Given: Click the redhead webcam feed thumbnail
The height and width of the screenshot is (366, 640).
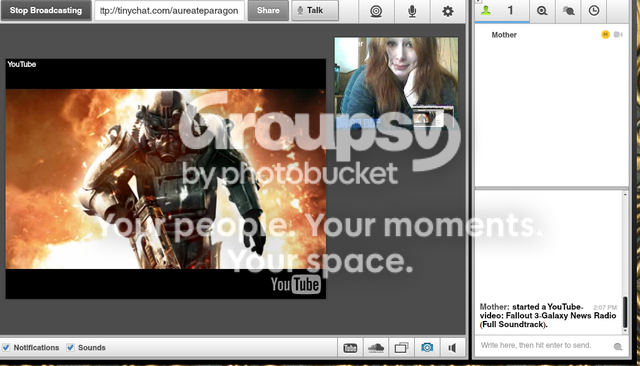Looking at the screenshot, I should click(x=396, y=83).
